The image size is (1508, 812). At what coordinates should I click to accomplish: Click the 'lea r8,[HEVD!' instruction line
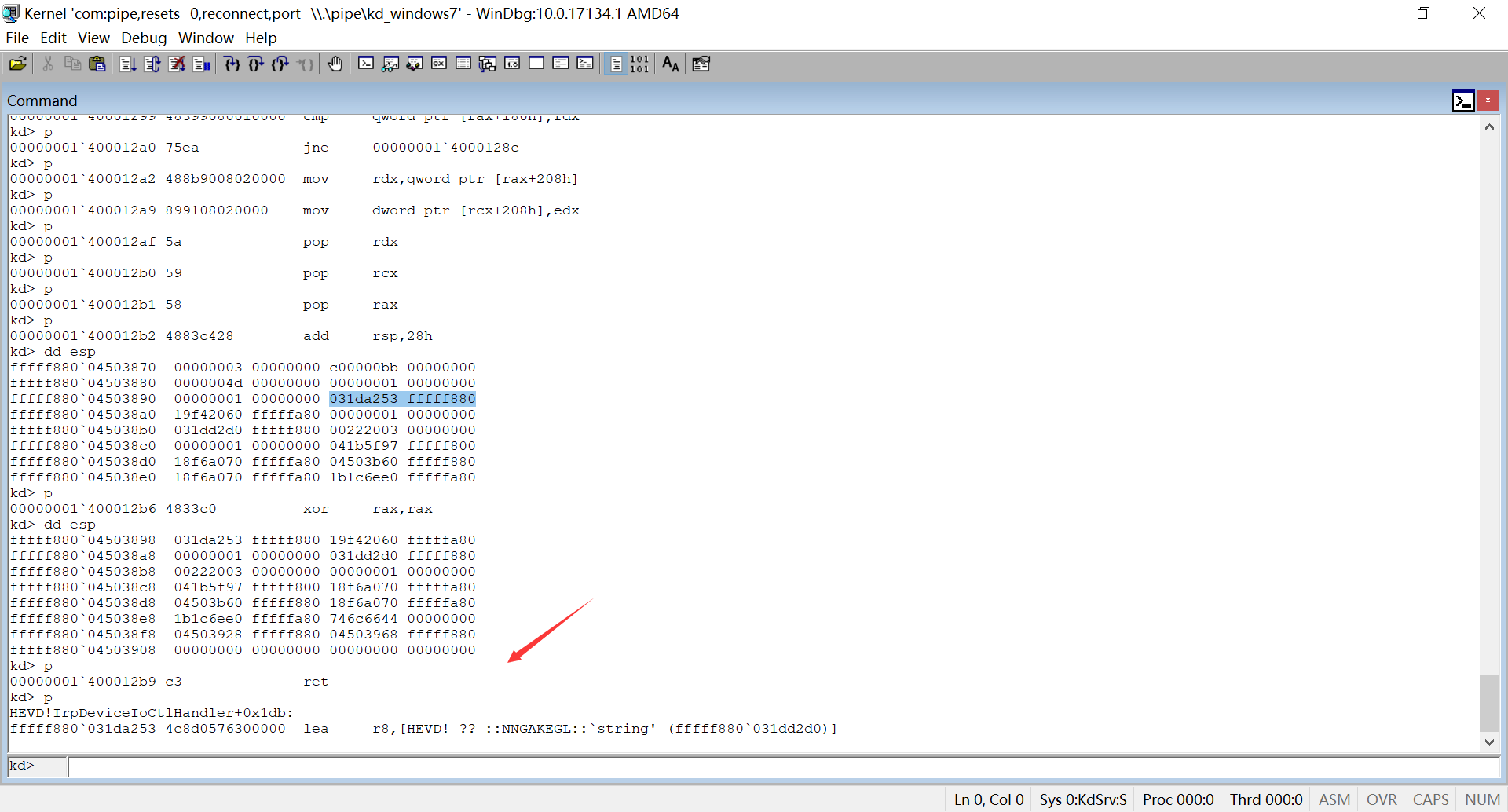(x=423, y=729)
